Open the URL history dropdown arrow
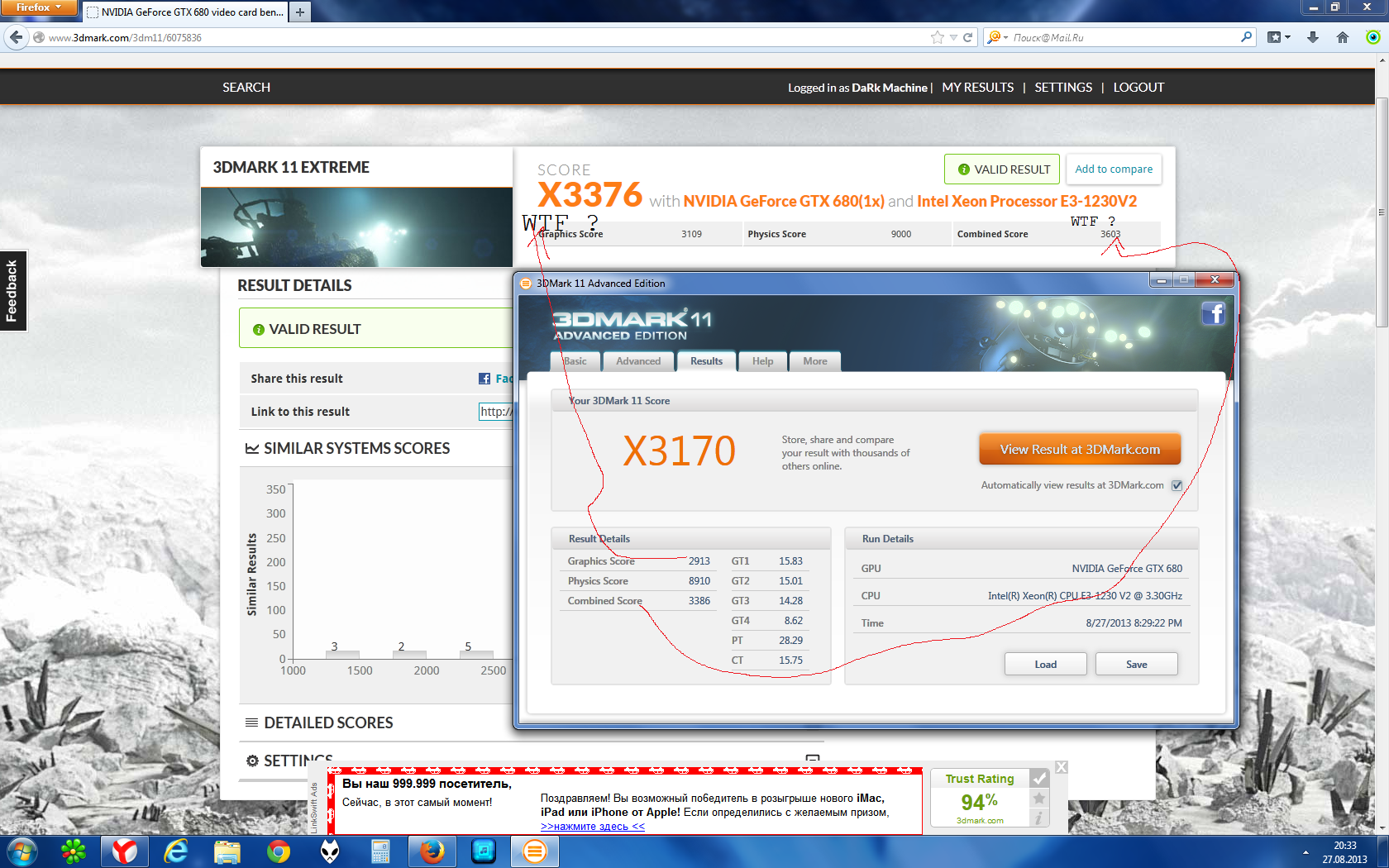 click(953, 37)
